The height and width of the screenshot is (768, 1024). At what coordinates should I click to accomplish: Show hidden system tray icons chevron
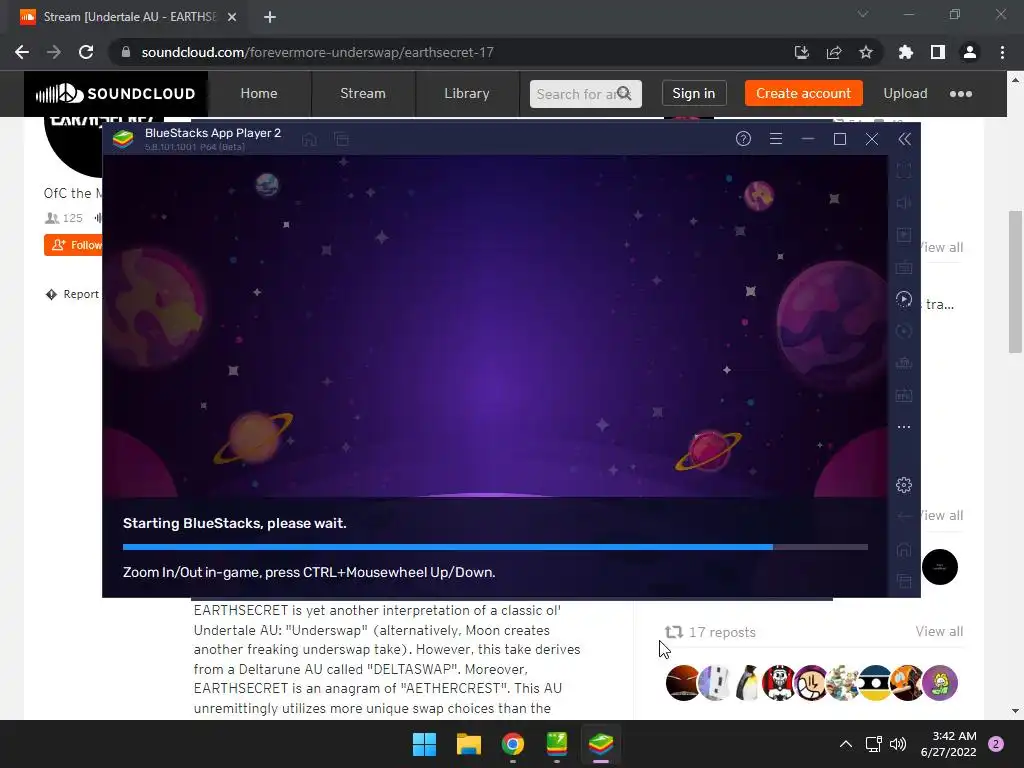846,744
